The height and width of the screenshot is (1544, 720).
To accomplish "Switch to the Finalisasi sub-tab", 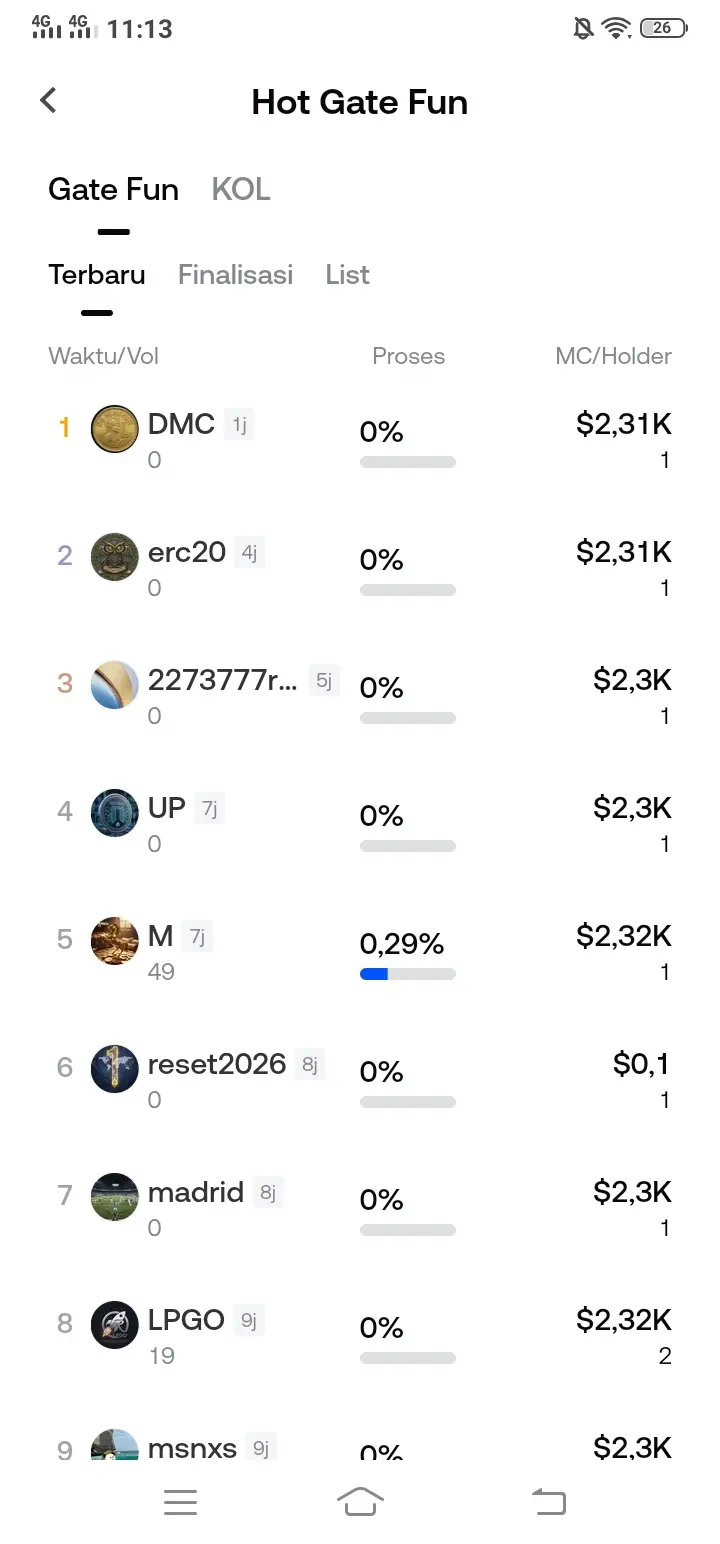I will 235,275.
